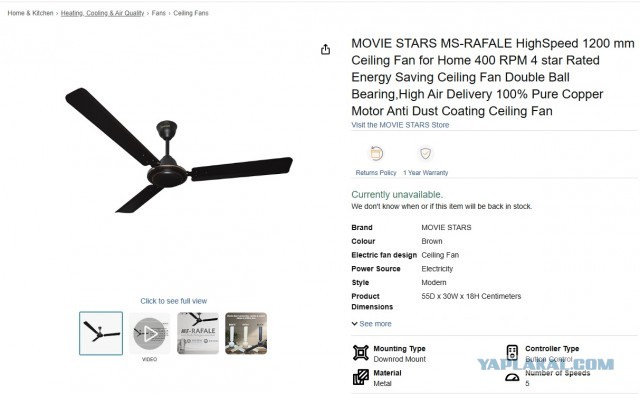Click the Returns Policy box icon

[376, 154]
